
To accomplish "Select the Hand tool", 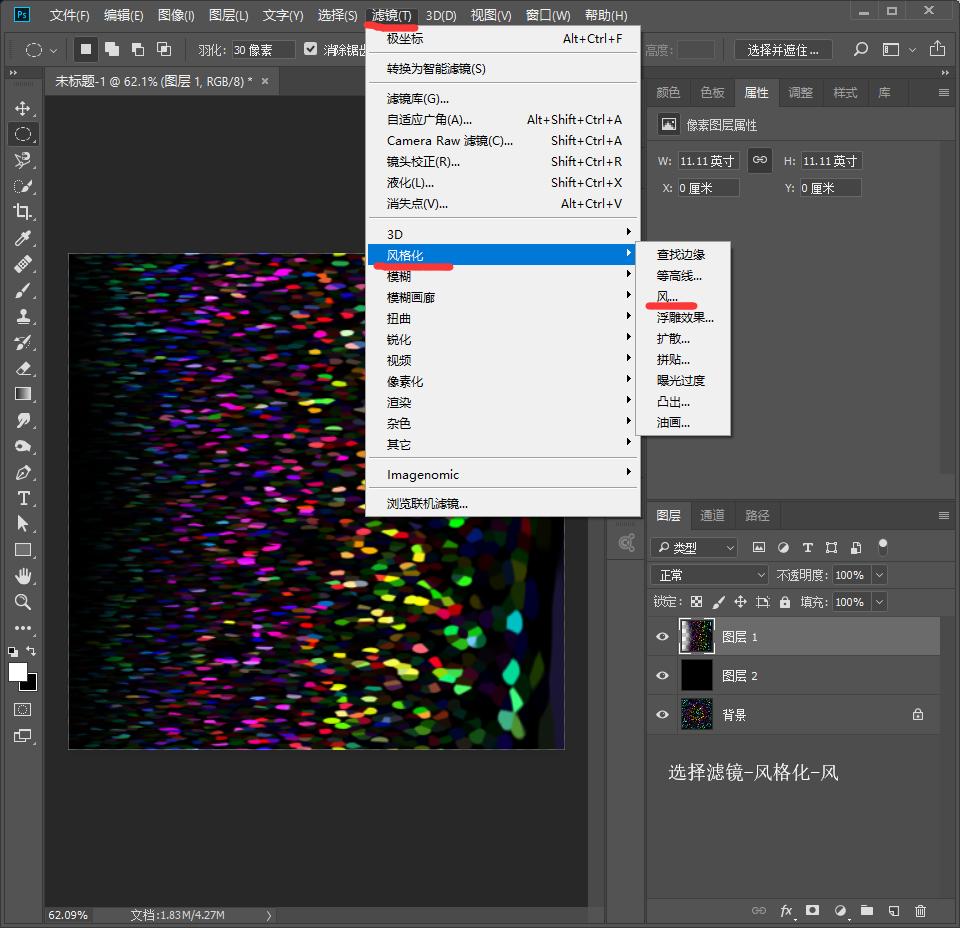I will coord(22,576).
